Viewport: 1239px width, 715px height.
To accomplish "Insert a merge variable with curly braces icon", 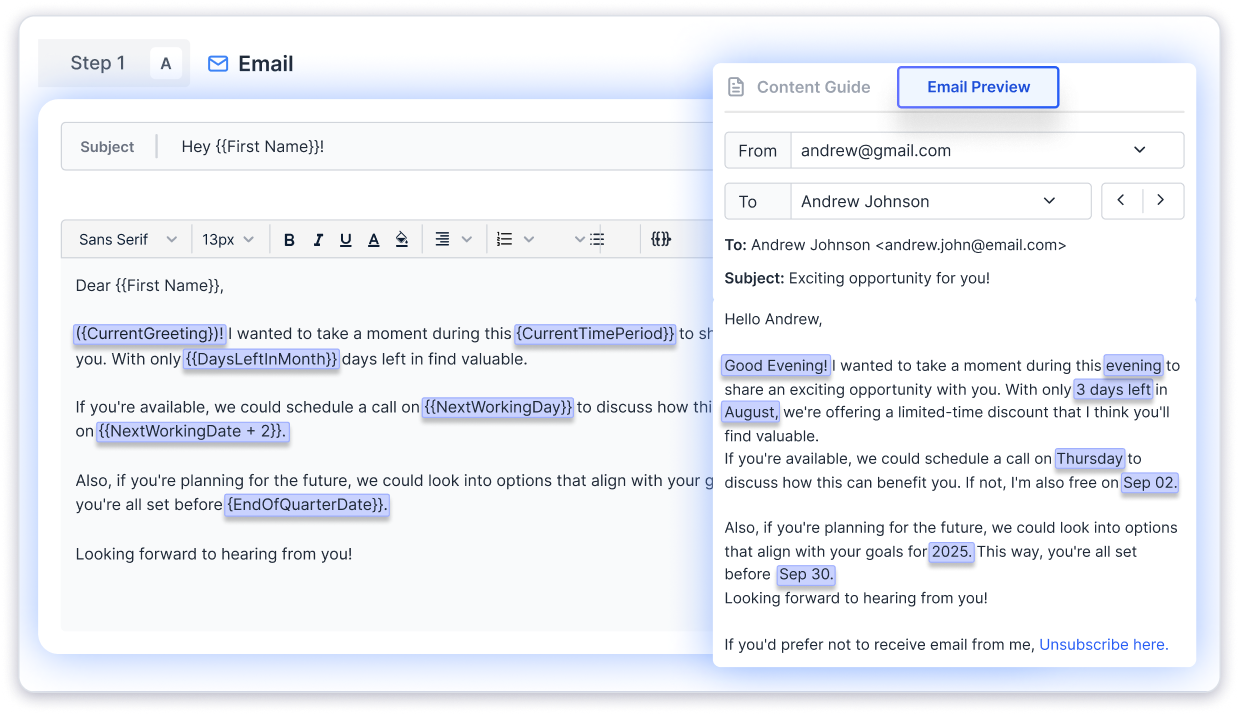I will click(x=661, y=240).
